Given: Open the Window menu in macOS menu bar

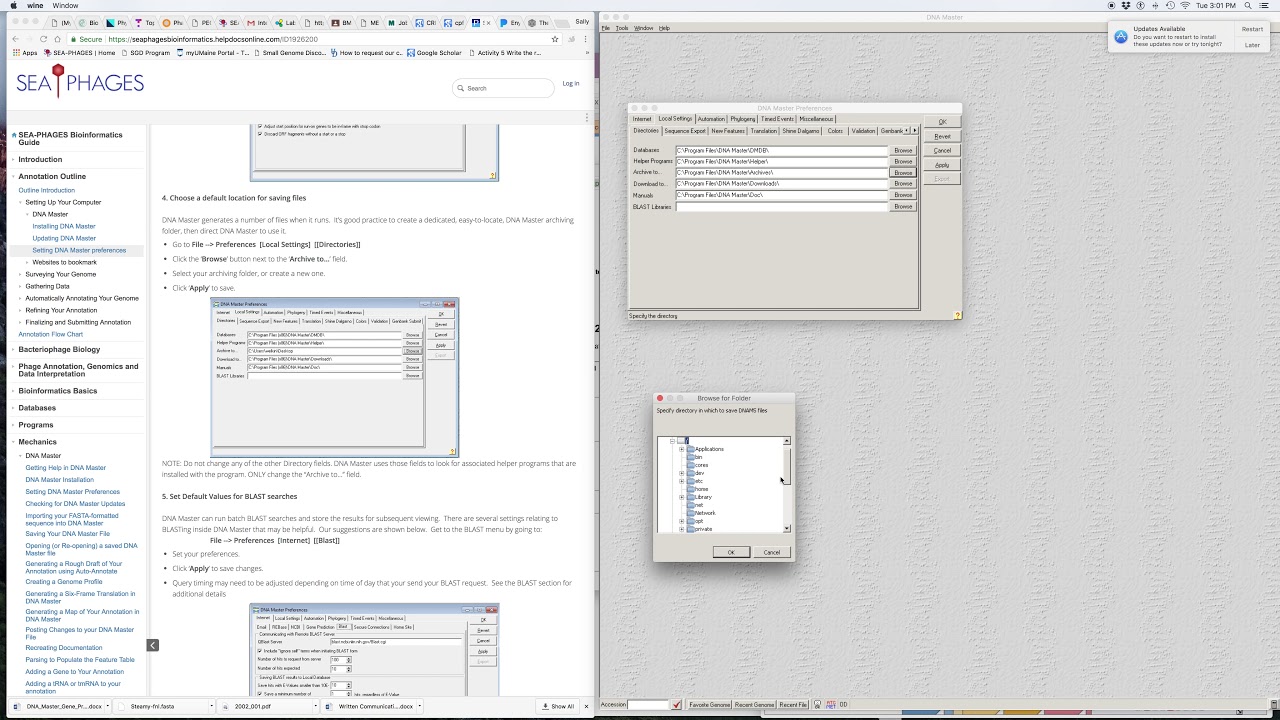Looking at the screenshot, I should click(x=65, y=6).
